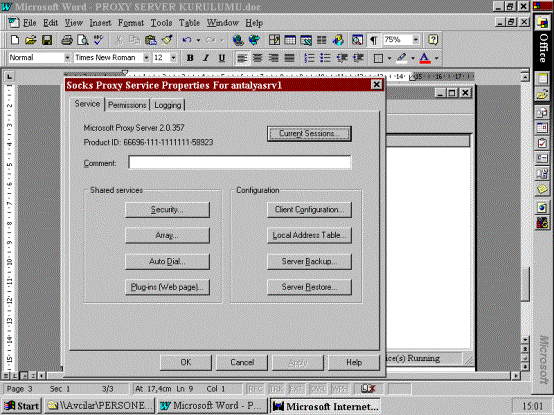This screenshot has height=415, width=554.
Task: Open the Style dropdown showing Normal
Action: [67, 58]
